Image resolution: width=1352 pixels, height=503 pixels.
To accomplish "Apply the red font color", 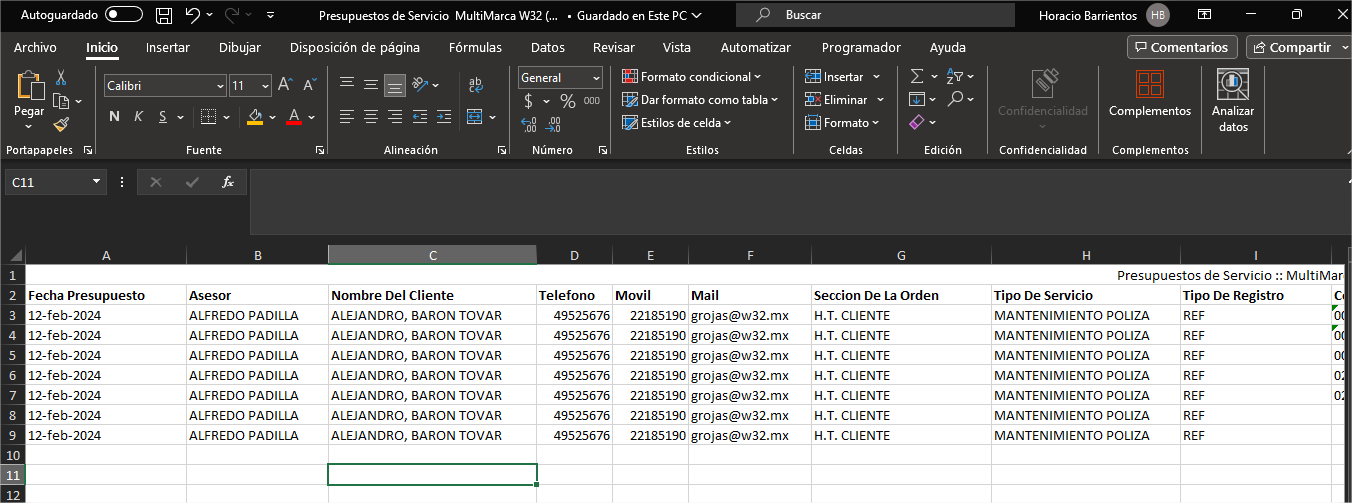I will (294, 117).
